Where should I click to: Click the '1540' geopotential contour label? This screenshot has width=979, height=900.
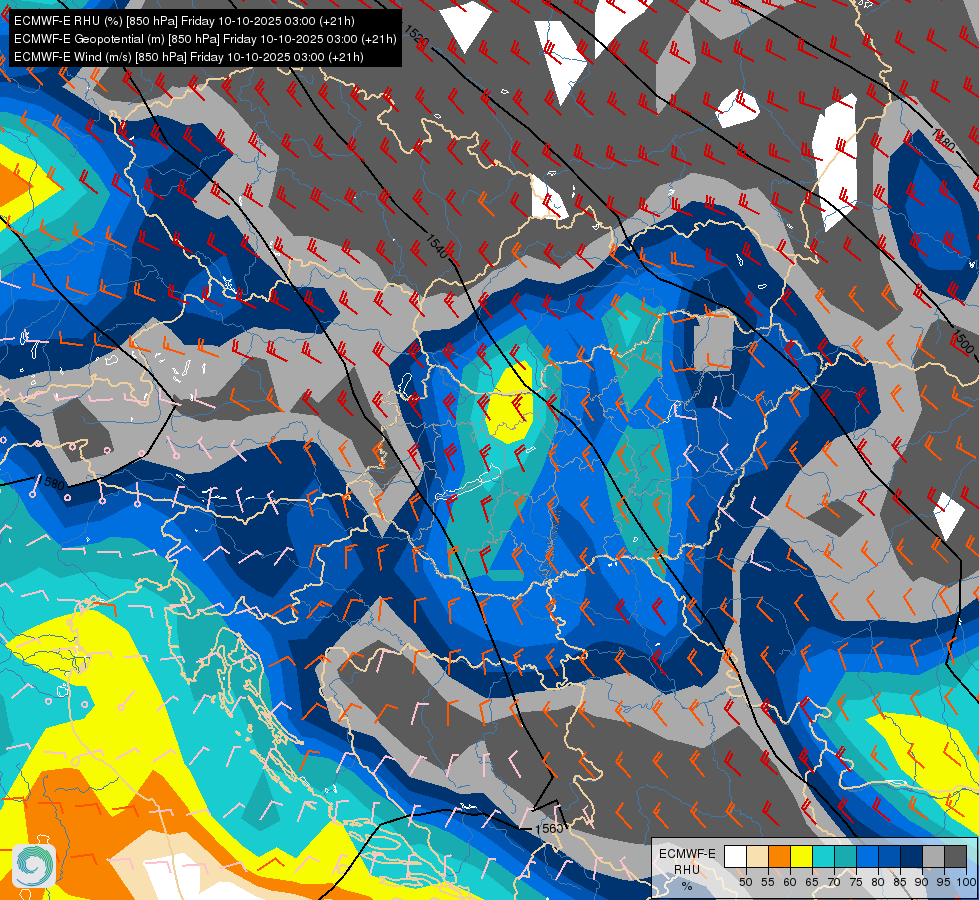tap(437, 245)
